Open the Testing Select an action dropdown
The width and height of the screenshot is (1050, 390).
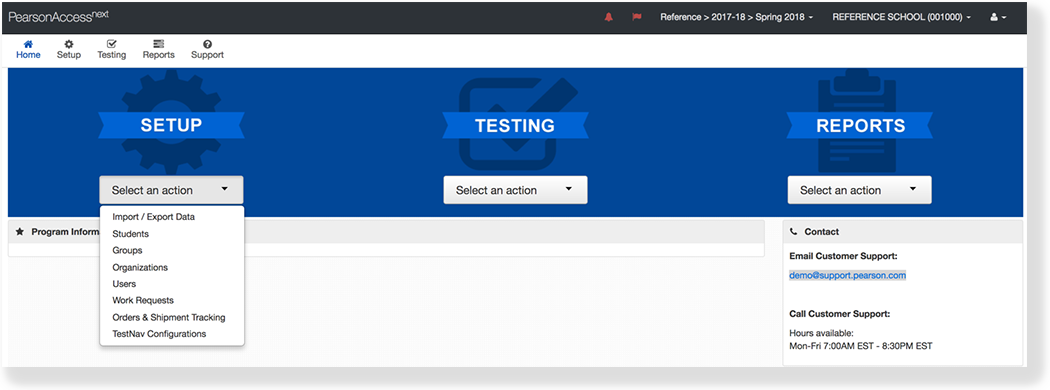point(515,190)
